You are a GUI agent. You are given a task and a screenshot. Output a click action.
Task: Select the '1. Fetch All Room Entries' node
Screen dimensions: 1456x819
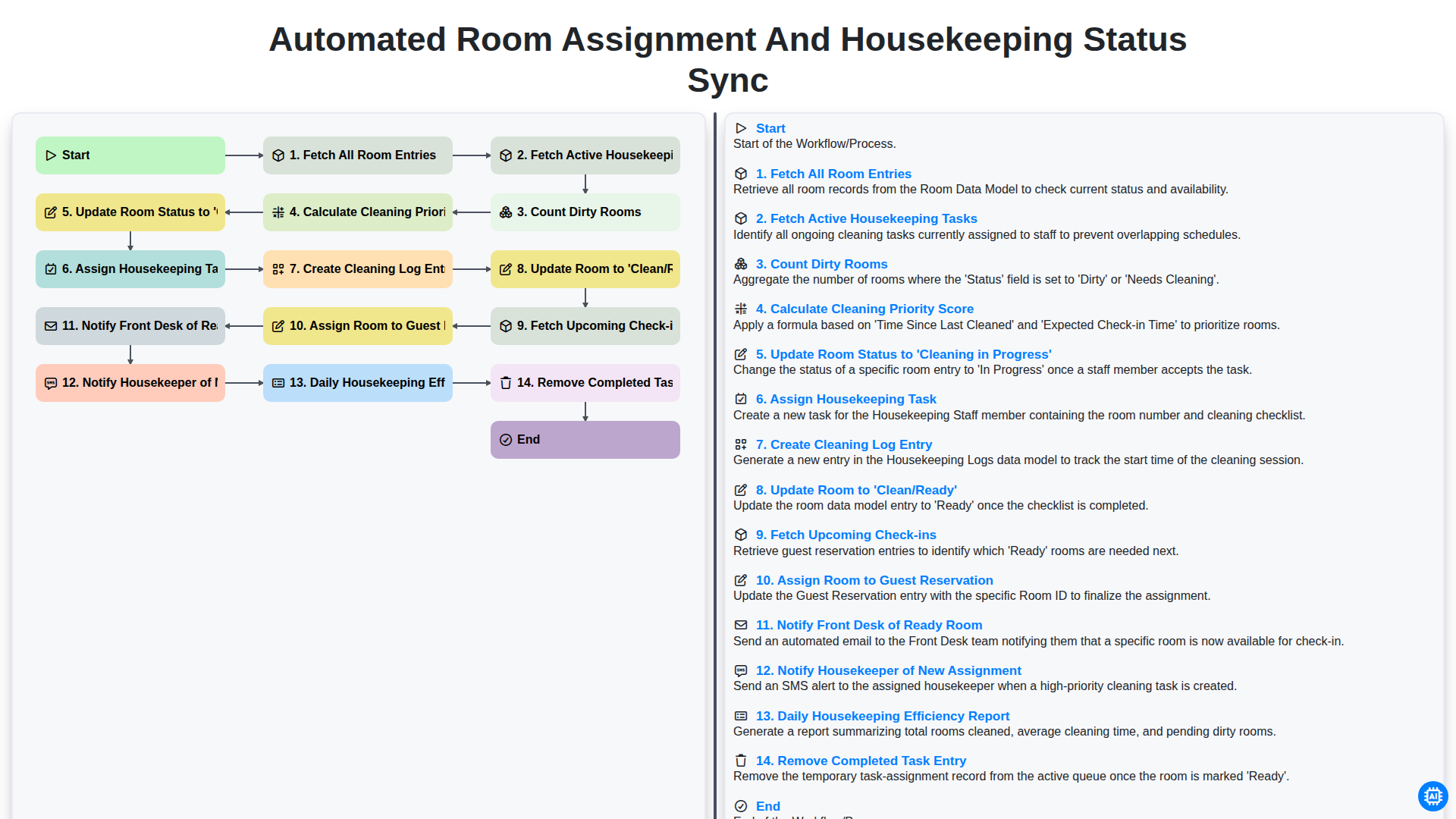358,155
